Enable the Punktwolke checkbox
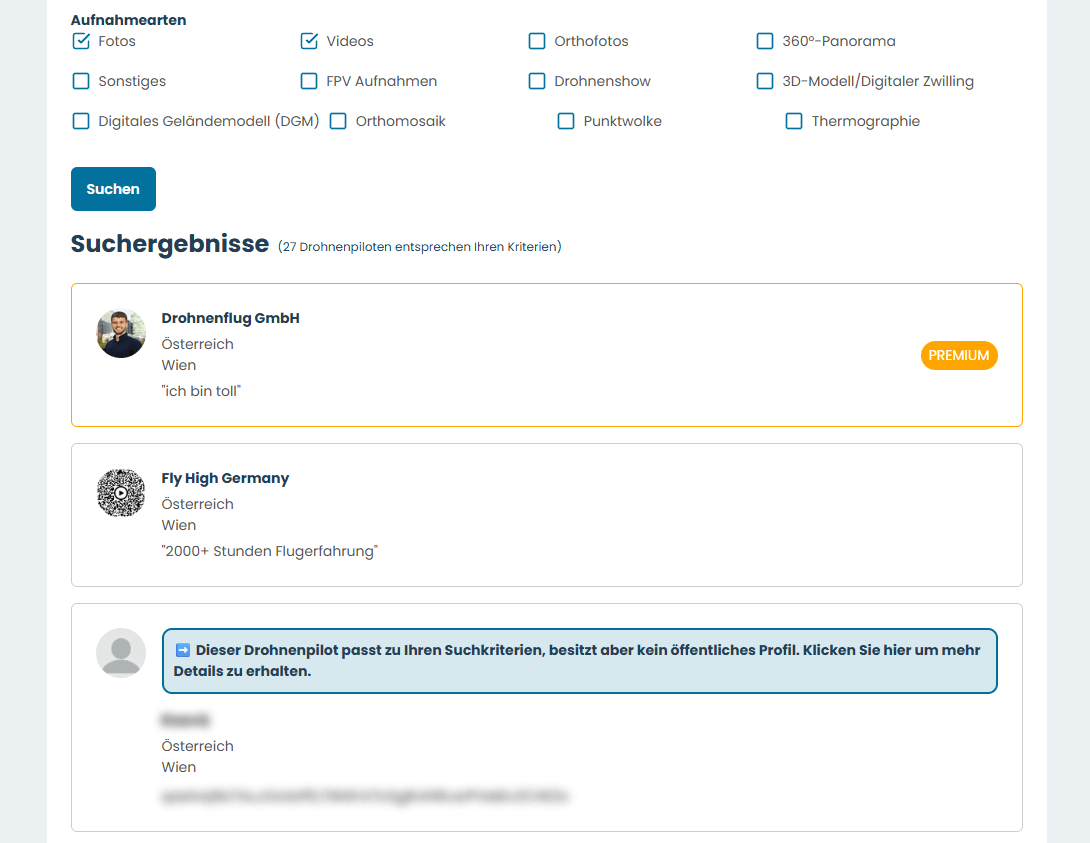 pos(566,121)
